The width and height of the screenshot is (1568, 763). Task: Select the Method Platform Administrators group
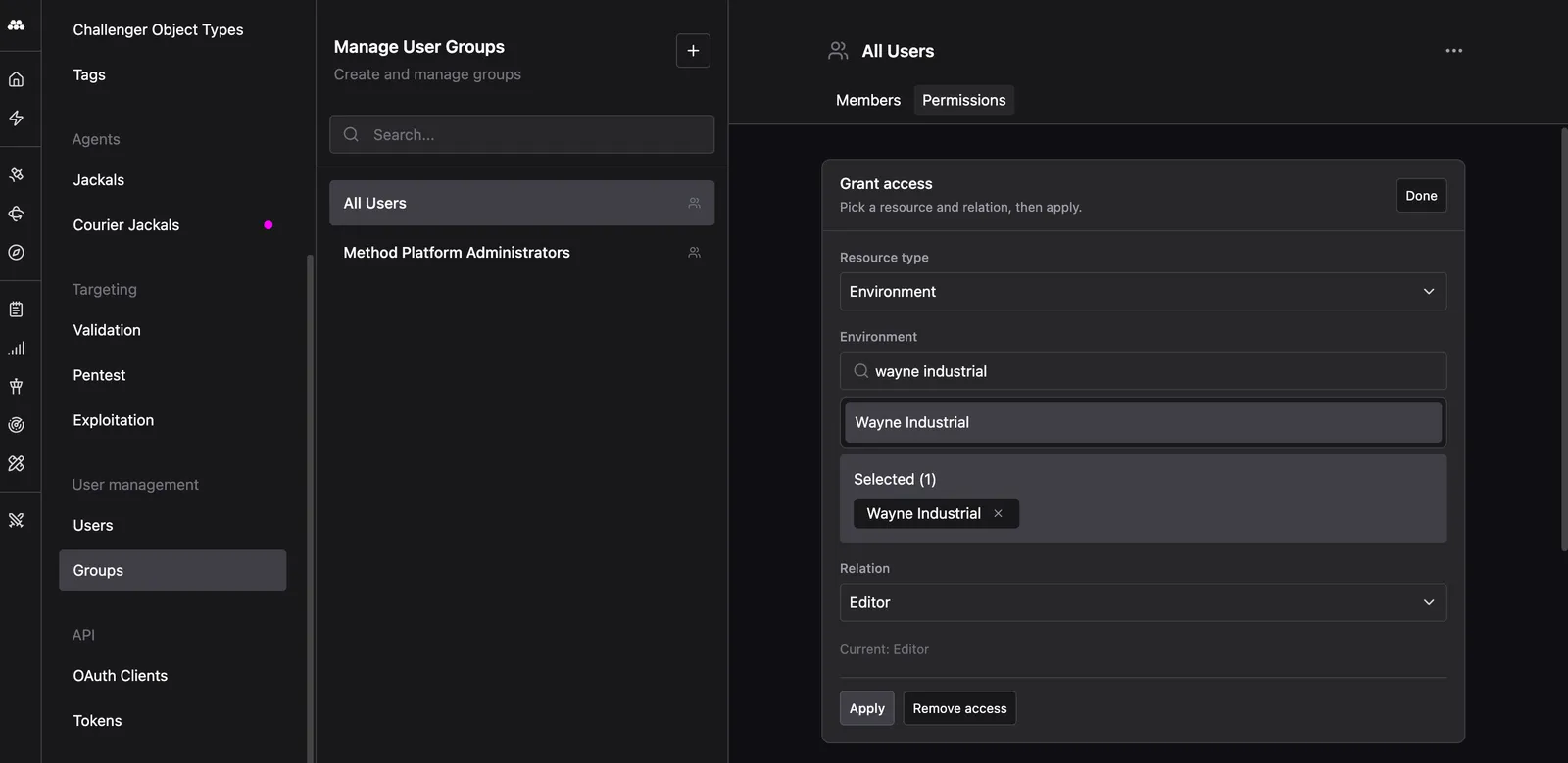click(521, 253)
